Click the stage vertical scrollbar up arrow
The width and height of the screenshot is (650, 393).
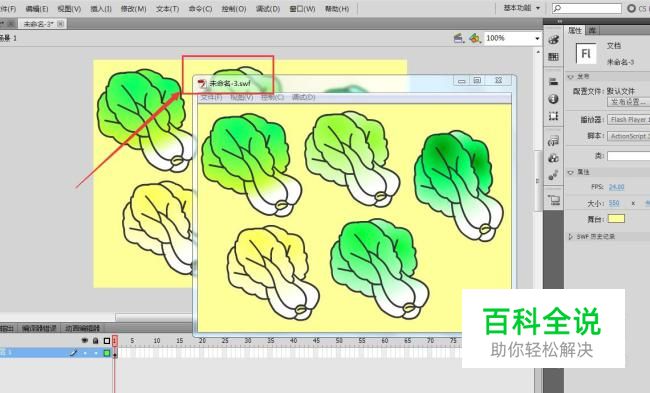pyautogui.click(x=538, y=52)
